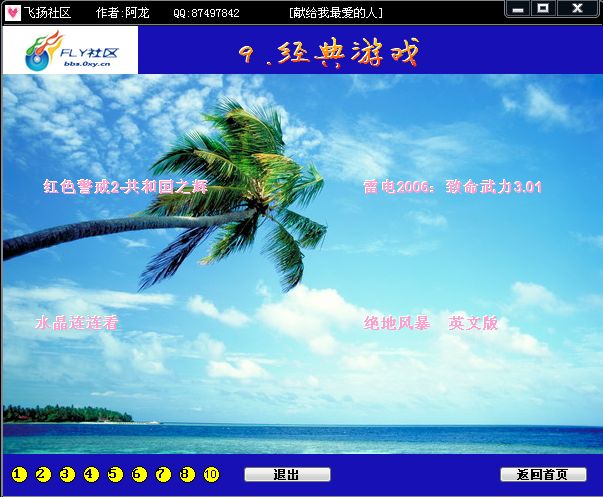Close the 飞扬社区 window
Viewport: 603px width, 497px height.
pos(578,8)
